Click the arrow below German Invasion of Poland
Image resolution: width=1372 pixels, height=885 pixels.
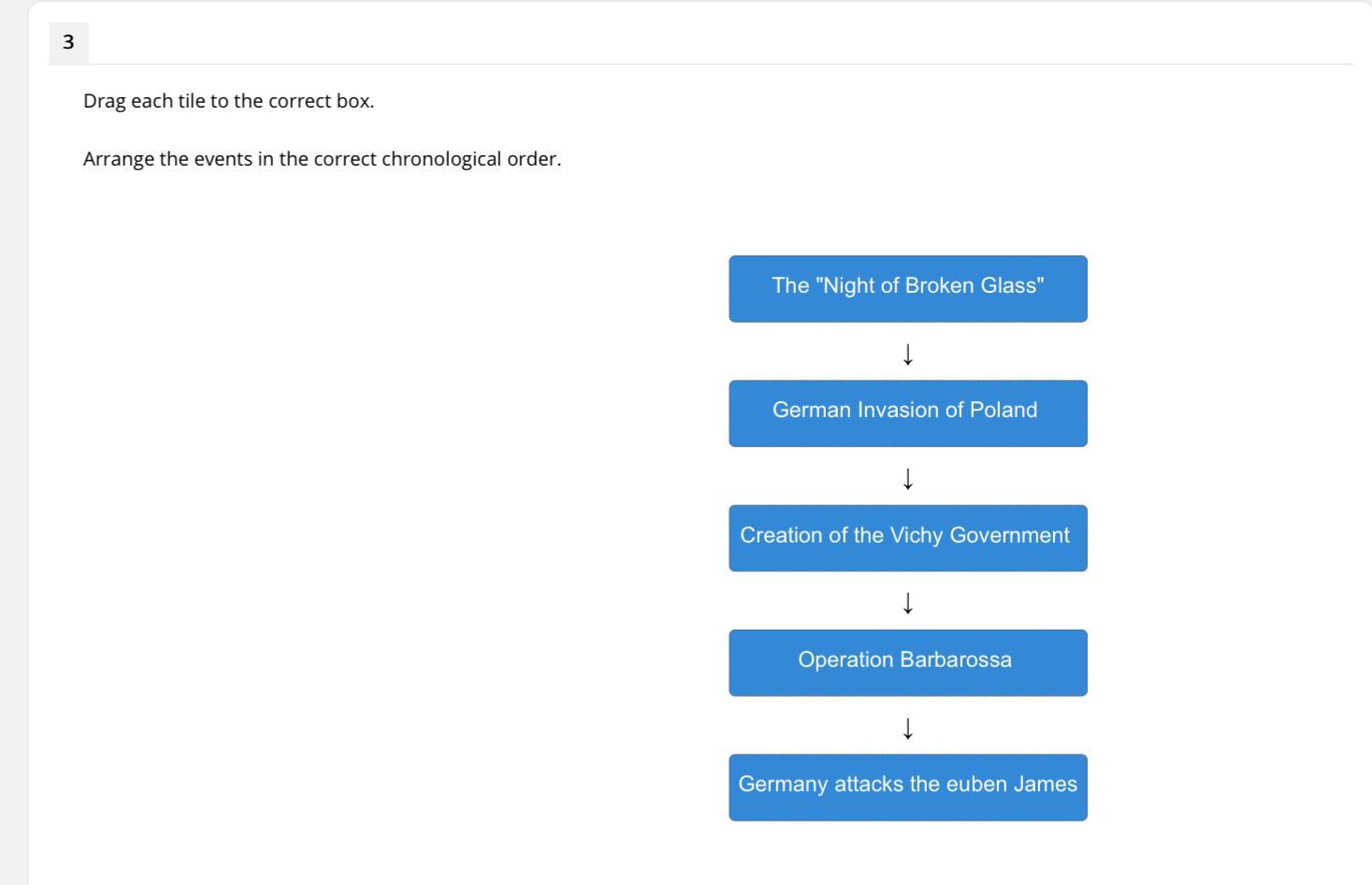pos(907,478)
